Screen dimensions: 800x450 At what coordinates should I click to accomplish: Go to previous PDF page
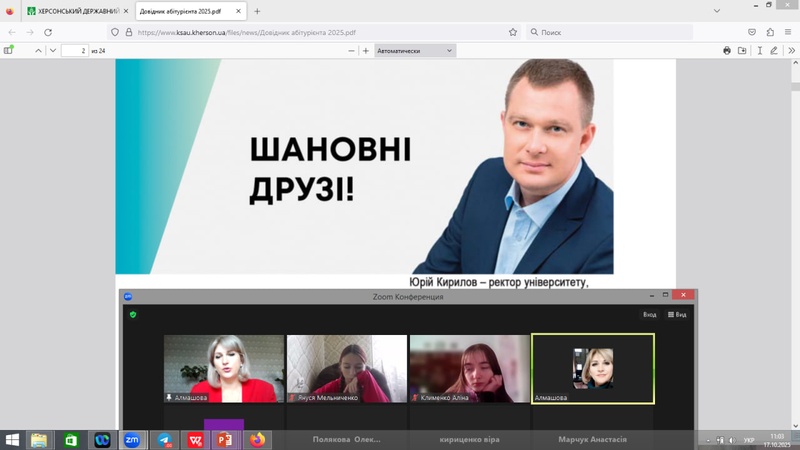tap(38, 50)
